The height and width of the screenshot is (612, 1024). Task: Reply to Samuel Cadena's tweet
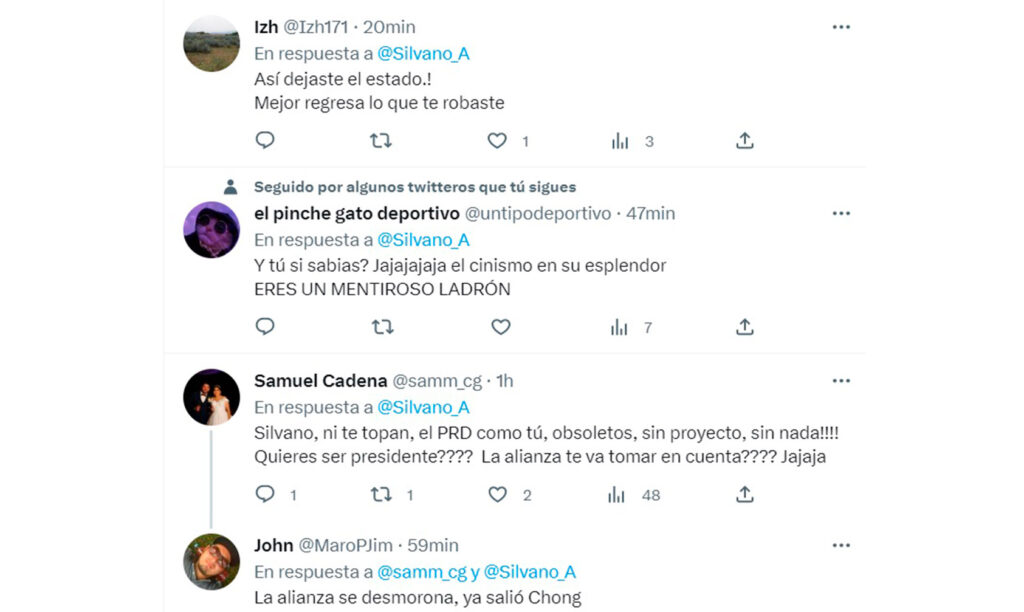click(x=264, y=494)
